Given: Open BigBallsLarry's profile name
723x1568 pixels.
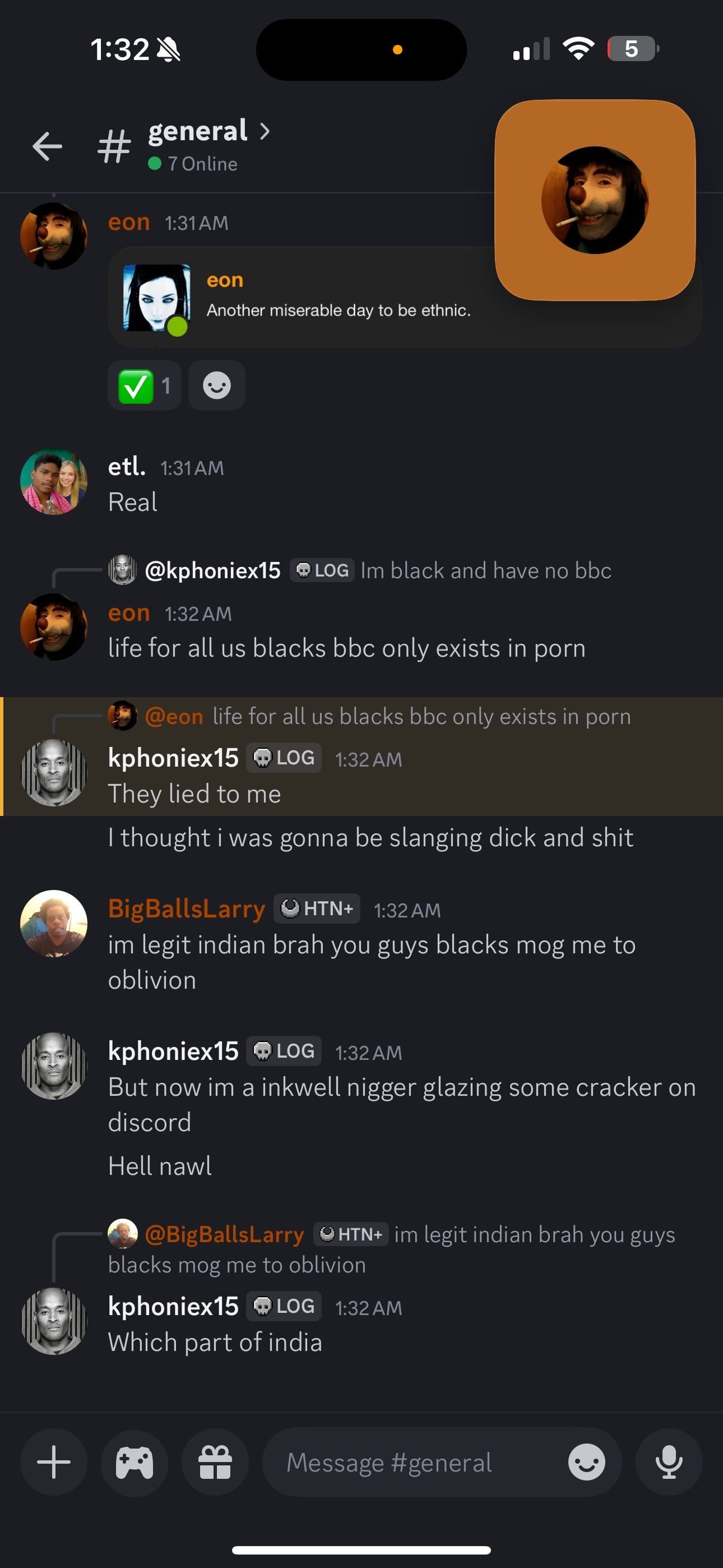Looking at the screenshot, I should (x=186, y=909).
